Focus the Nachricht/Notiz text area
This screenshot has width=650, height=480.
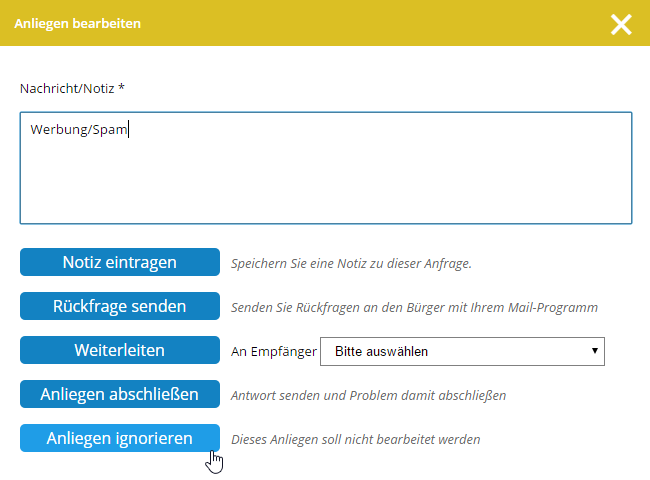click(x=326, y=168)
